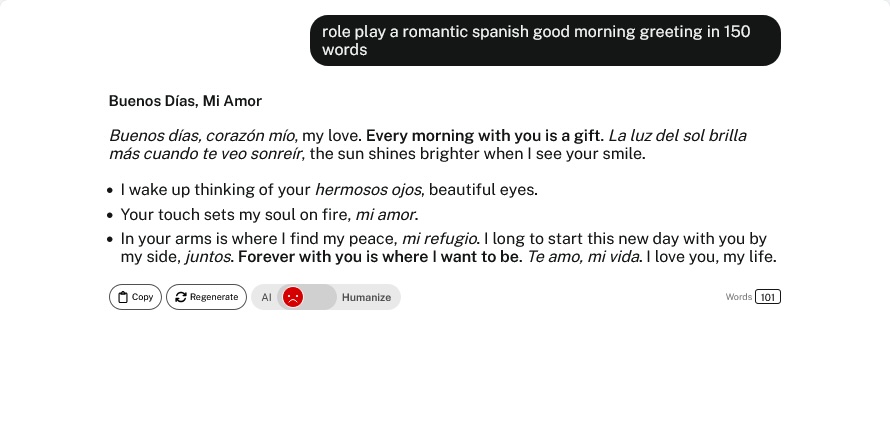Screen dimensions: 890x434
Task: Click the italic phrase Buenos días, corazón mío
Action: point(202,136)
